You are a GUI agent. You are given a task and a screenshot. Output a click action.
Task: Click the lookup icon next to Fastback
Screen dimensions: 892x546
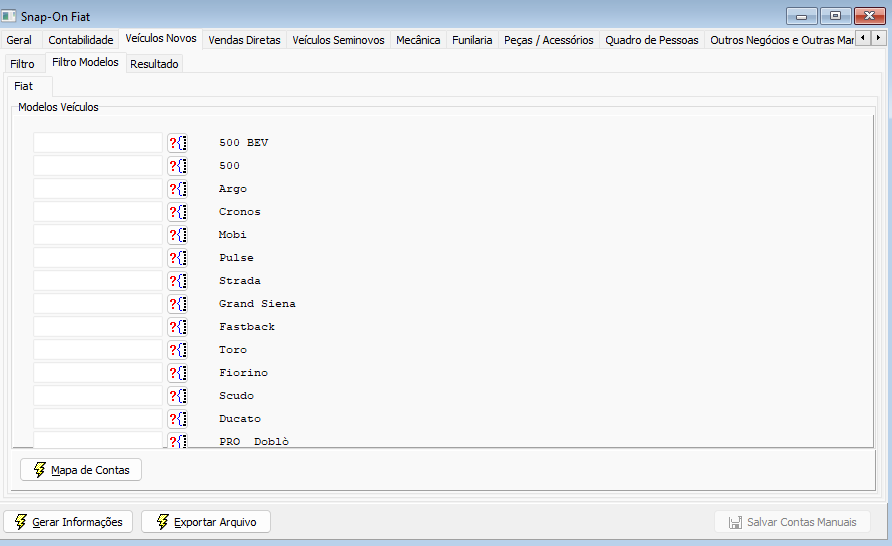pyautogui.click(x=177, y=326)
